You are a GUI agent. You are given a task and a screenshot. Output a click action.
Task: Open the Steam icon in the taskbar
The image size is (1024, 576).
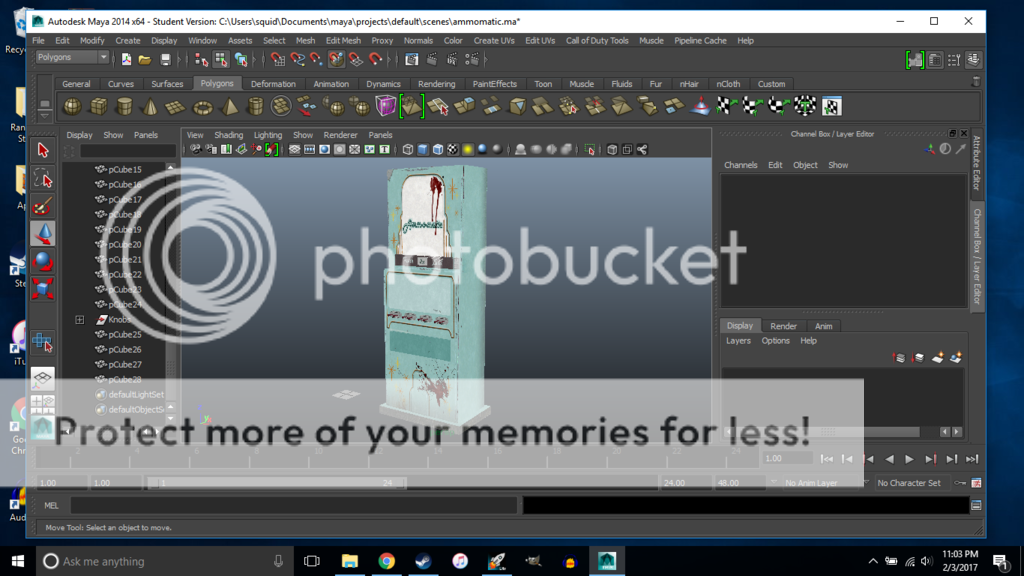[x=423, y=561]
